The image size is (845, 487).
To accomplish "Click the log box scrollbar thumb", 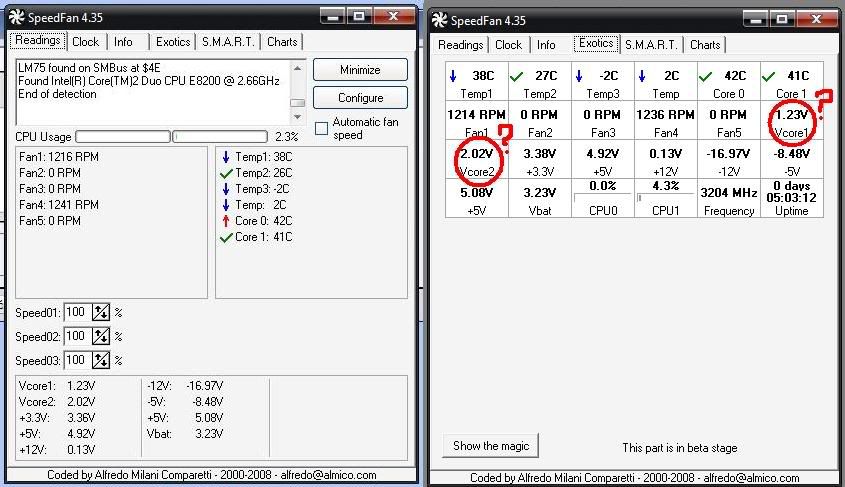I will click(297, 103).
